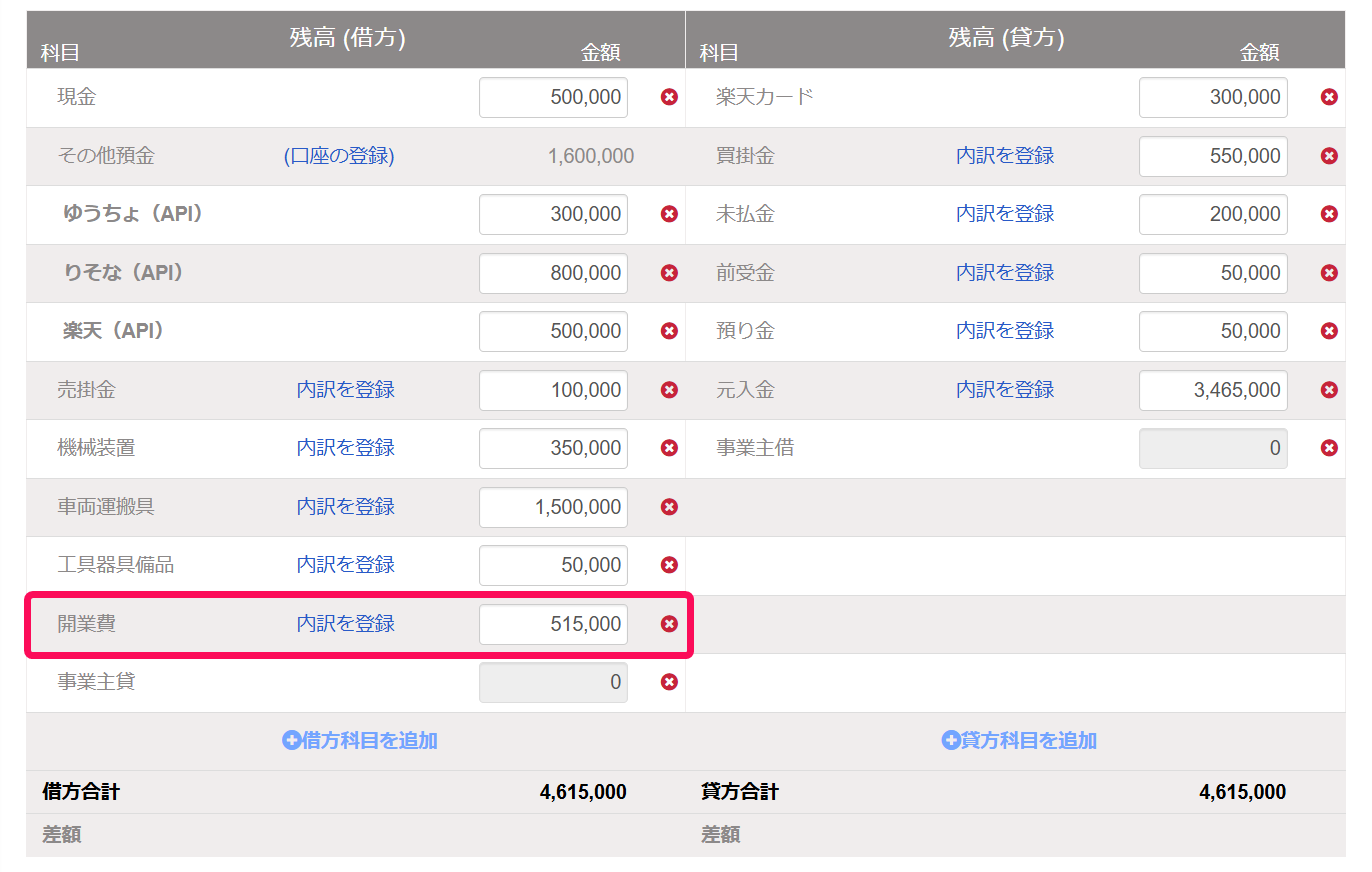Open 内訳を登録 for 買掛金
This screenshot has width=1372, height=872.
coord(1005,156)
